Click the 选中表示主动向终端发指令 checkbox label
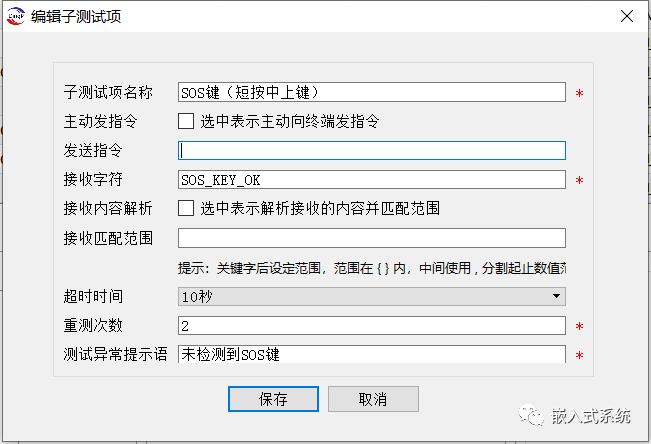Image resolution: width=651 pixels, height=444 pixels. [289, 121]
